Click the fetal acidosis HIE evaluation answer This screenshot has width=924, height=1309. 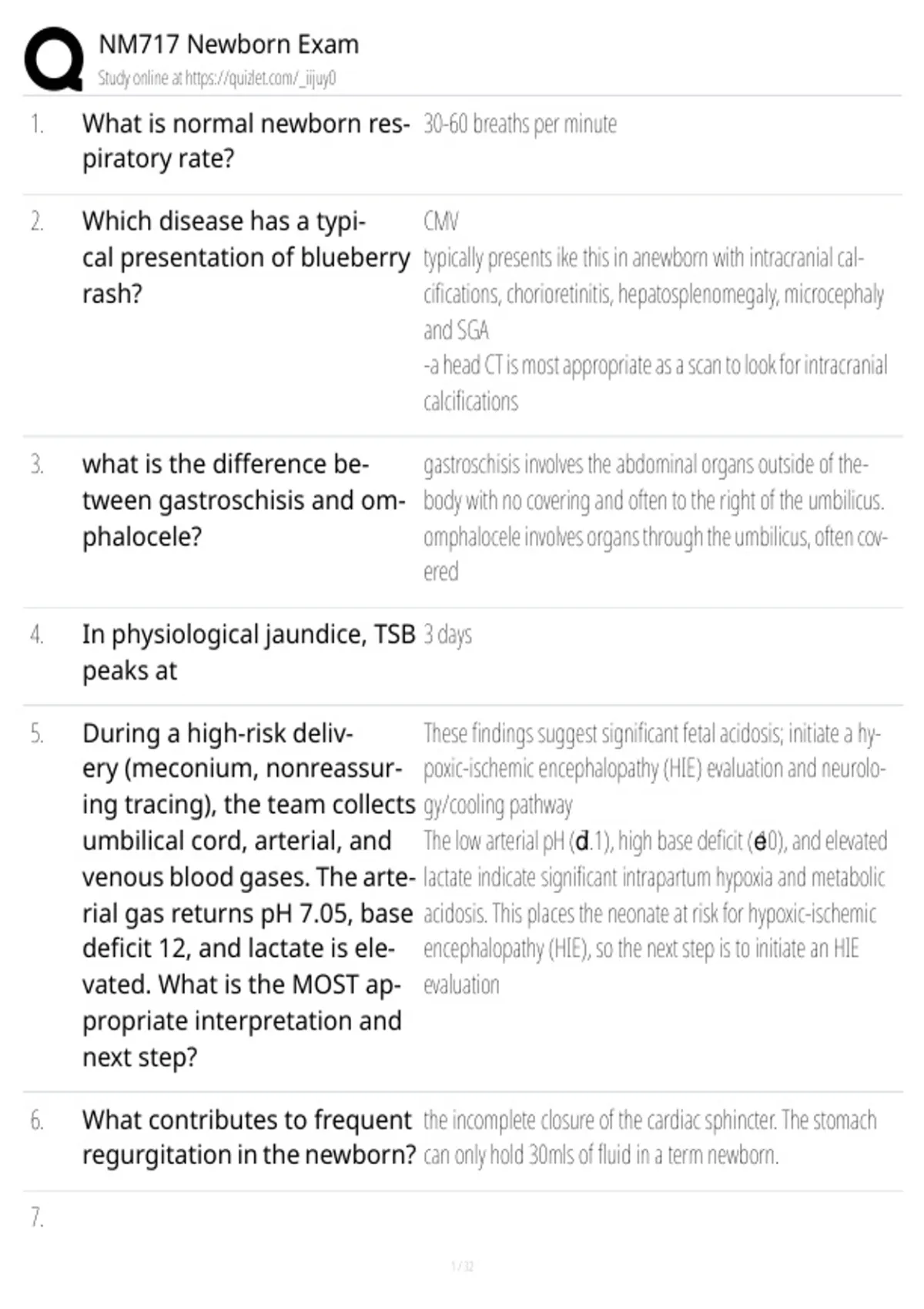[x=654, y=769]
